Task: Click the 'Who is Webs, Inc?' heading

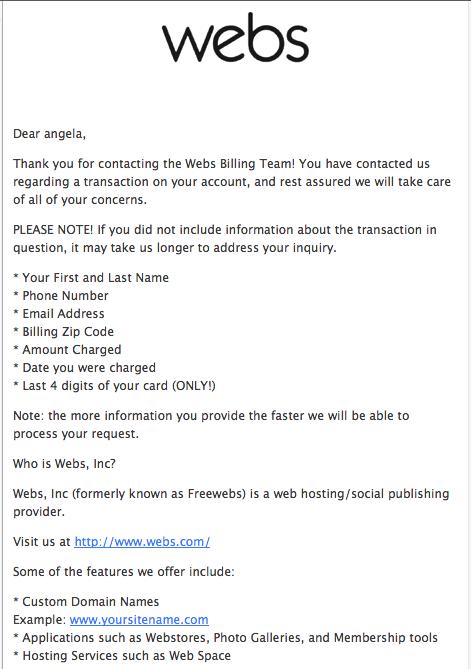Action: click(64, 464)
